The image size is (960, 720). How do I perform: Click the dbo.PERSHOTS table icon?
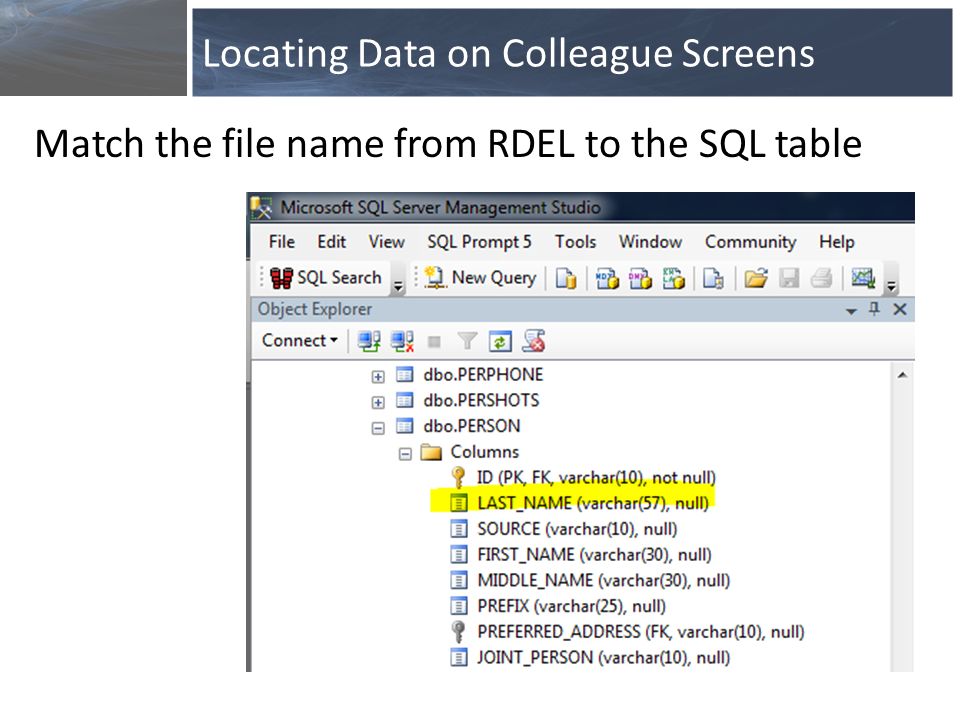tap(404, 400)
